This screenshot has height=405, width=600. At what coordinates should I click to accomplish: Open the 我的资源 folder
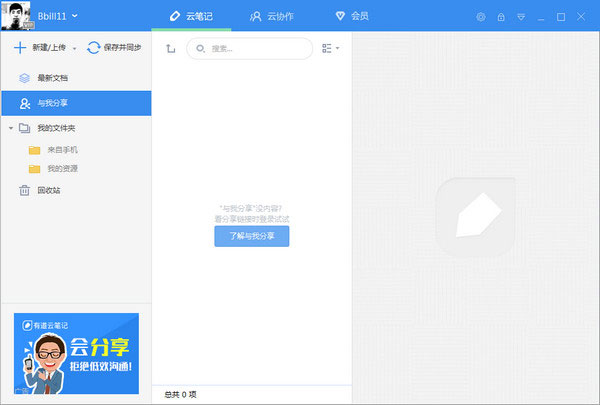point(62,168)
